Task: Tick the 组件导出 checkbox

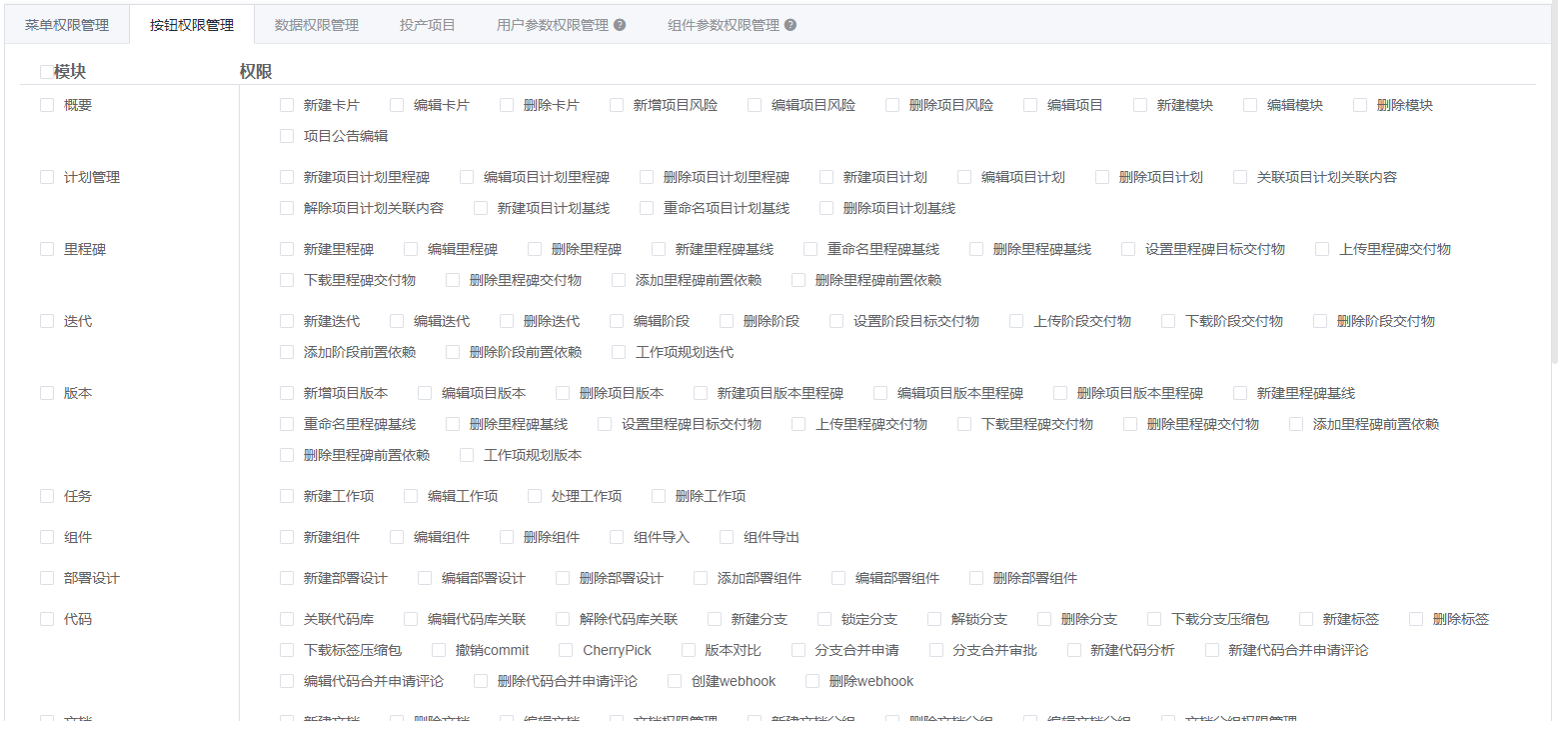Action: 727,537
